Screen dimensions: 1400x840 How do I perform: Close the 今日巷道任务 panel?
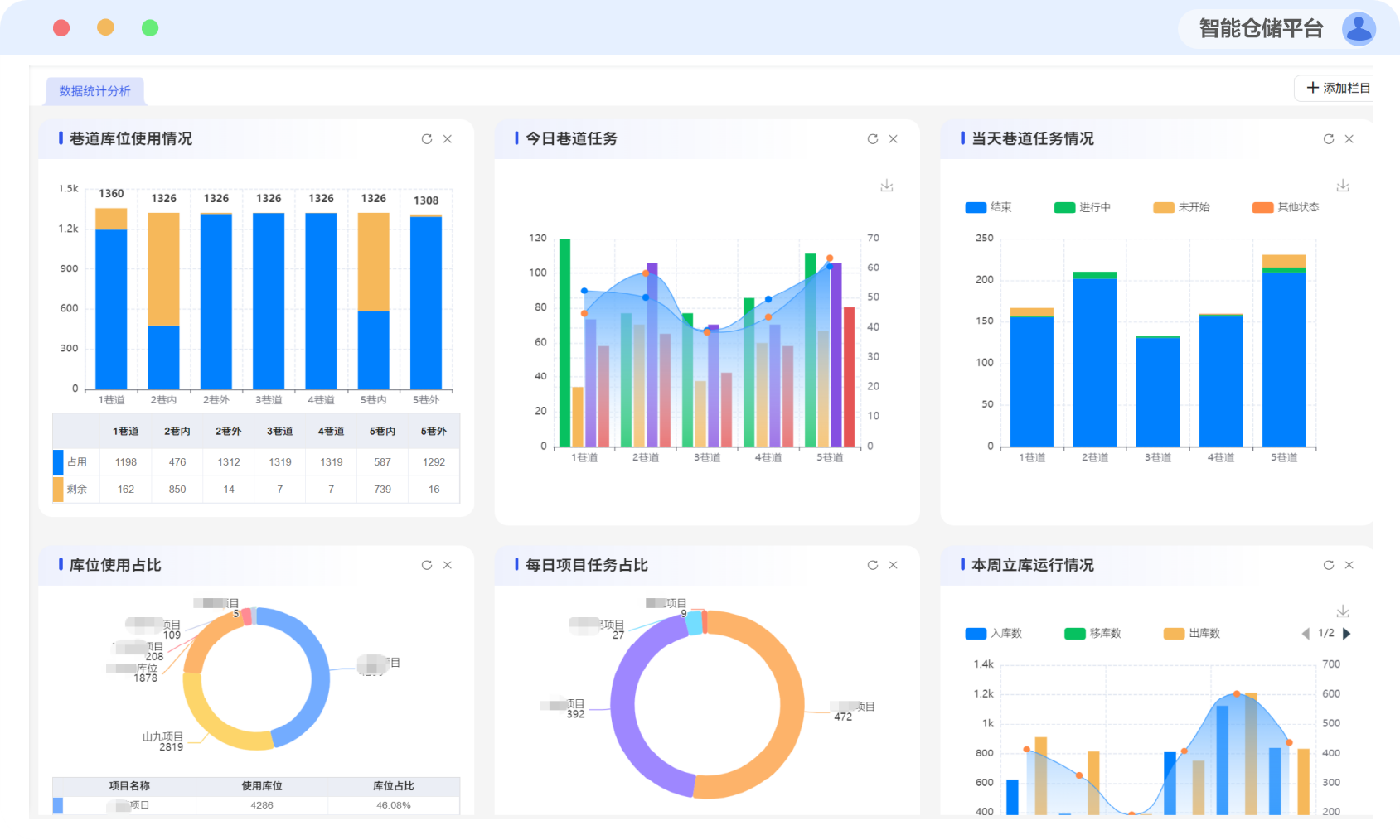click(x=893, y=139)
